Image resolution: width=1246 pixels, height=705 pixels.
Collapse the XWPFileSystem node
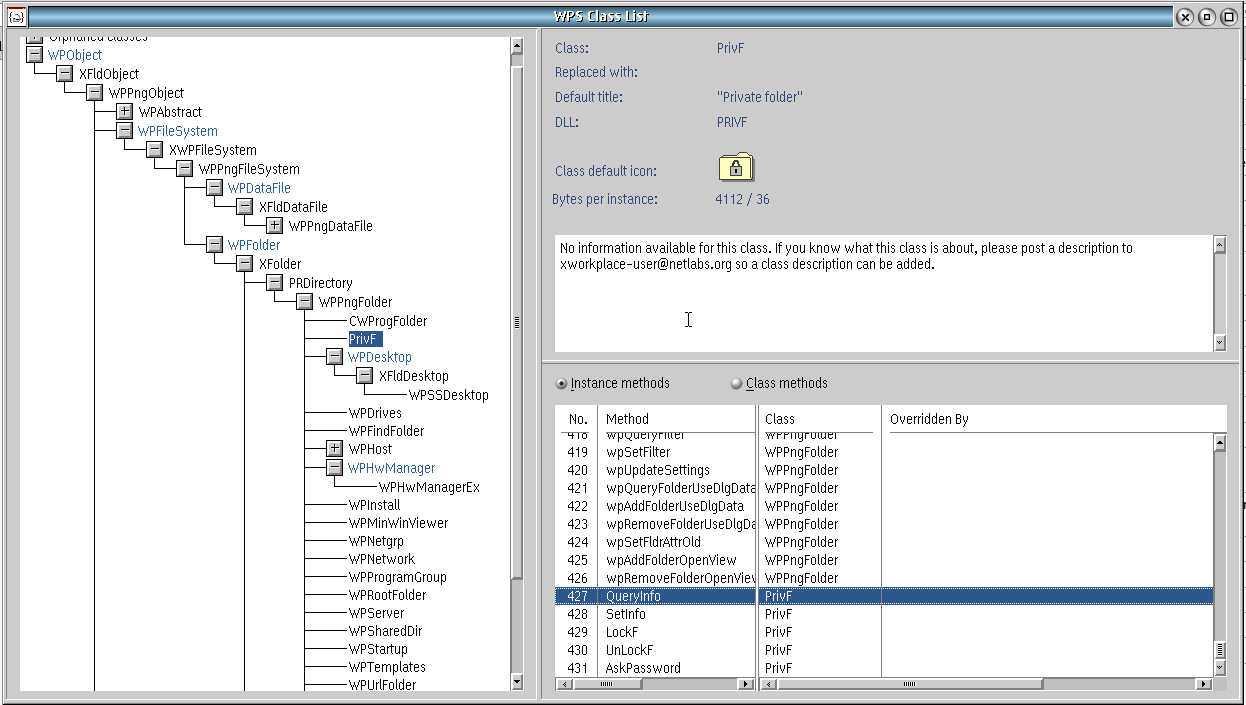[x=154, y=150]
